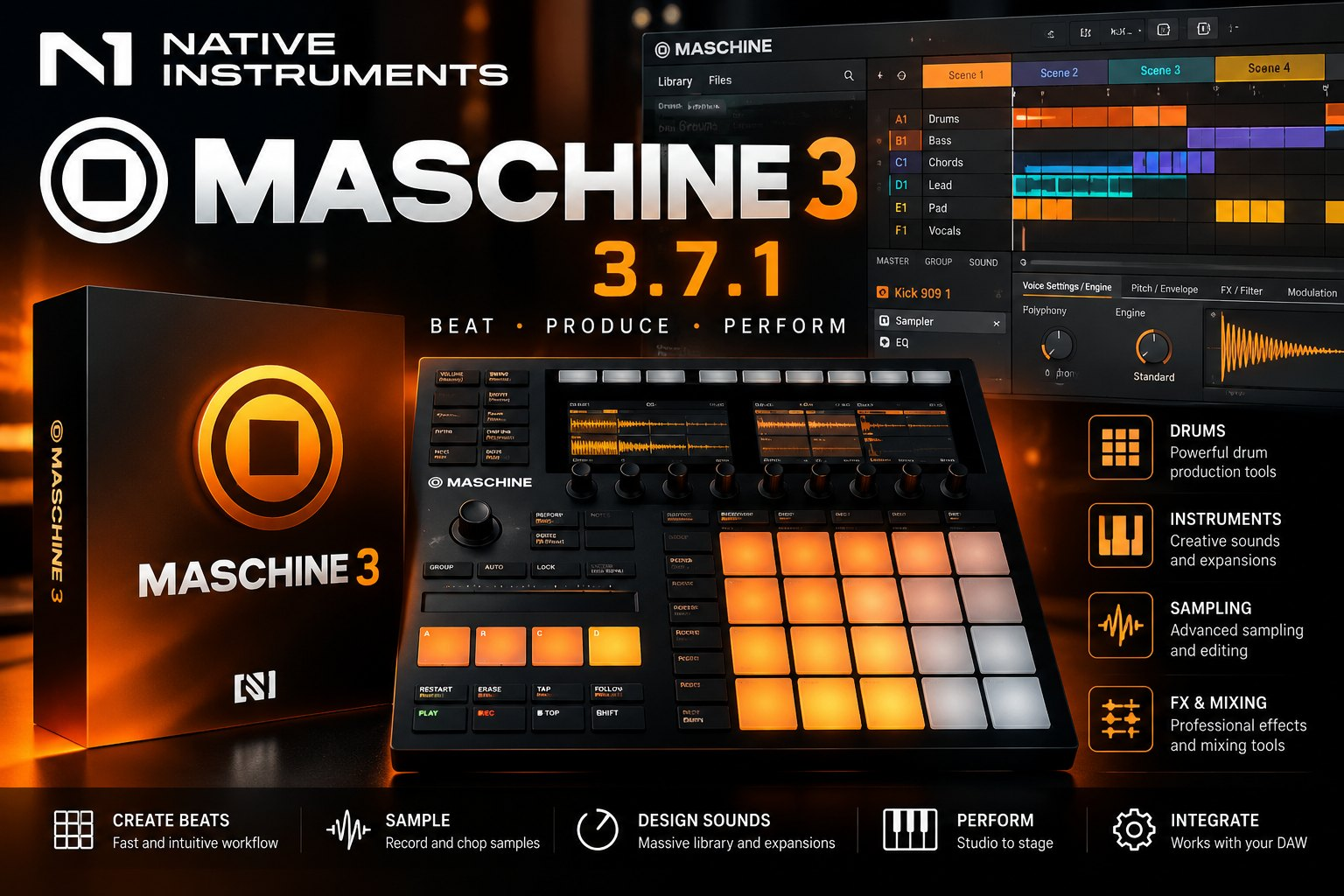Toggle the Sampler plug-in bypass icon
This screenshot has width=1344, height=896.
(x=885, y=321)
